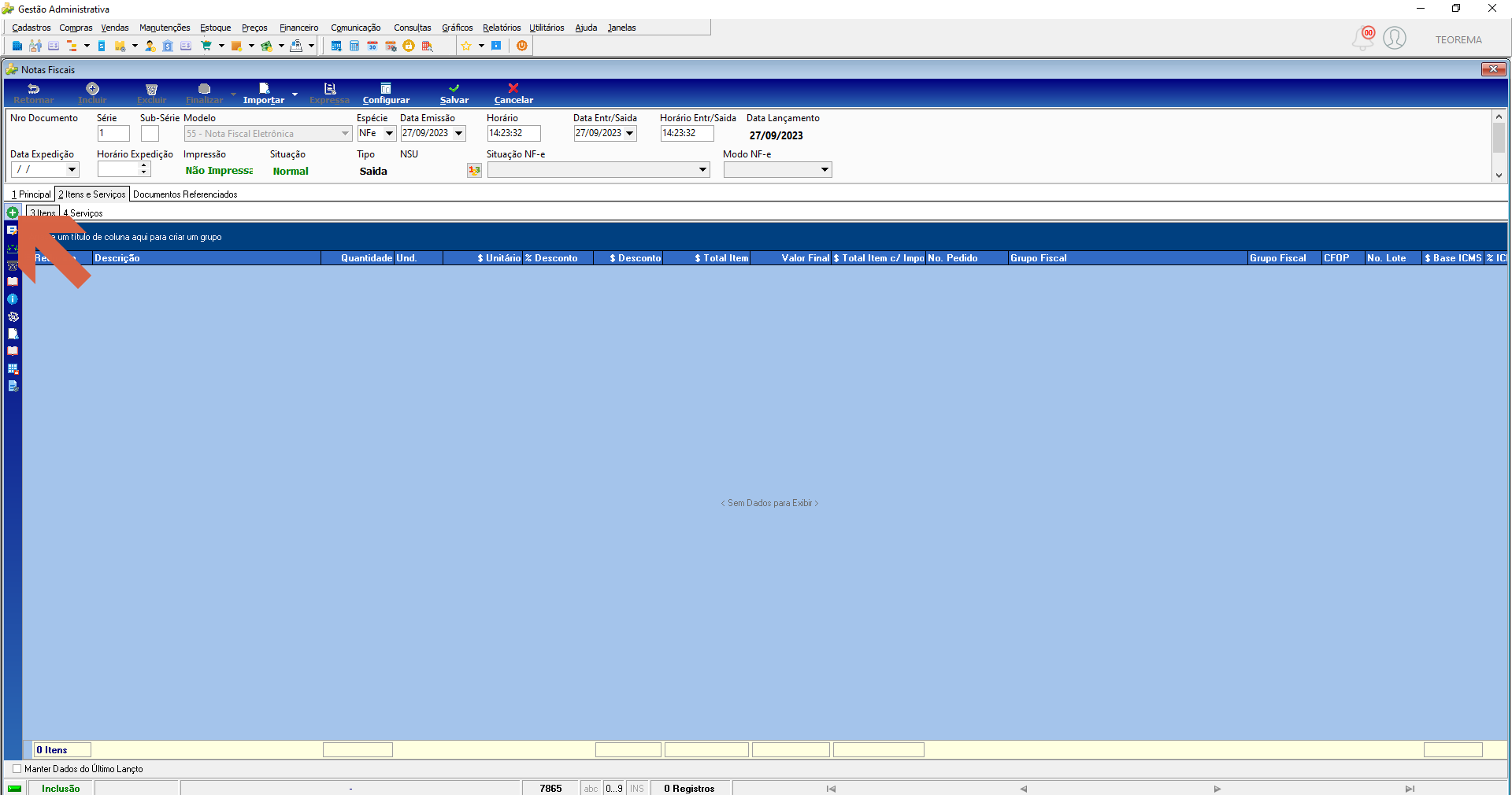Open the Data Entr/Saida date picker arrow
1512x795 pixels.
(630, 133)
